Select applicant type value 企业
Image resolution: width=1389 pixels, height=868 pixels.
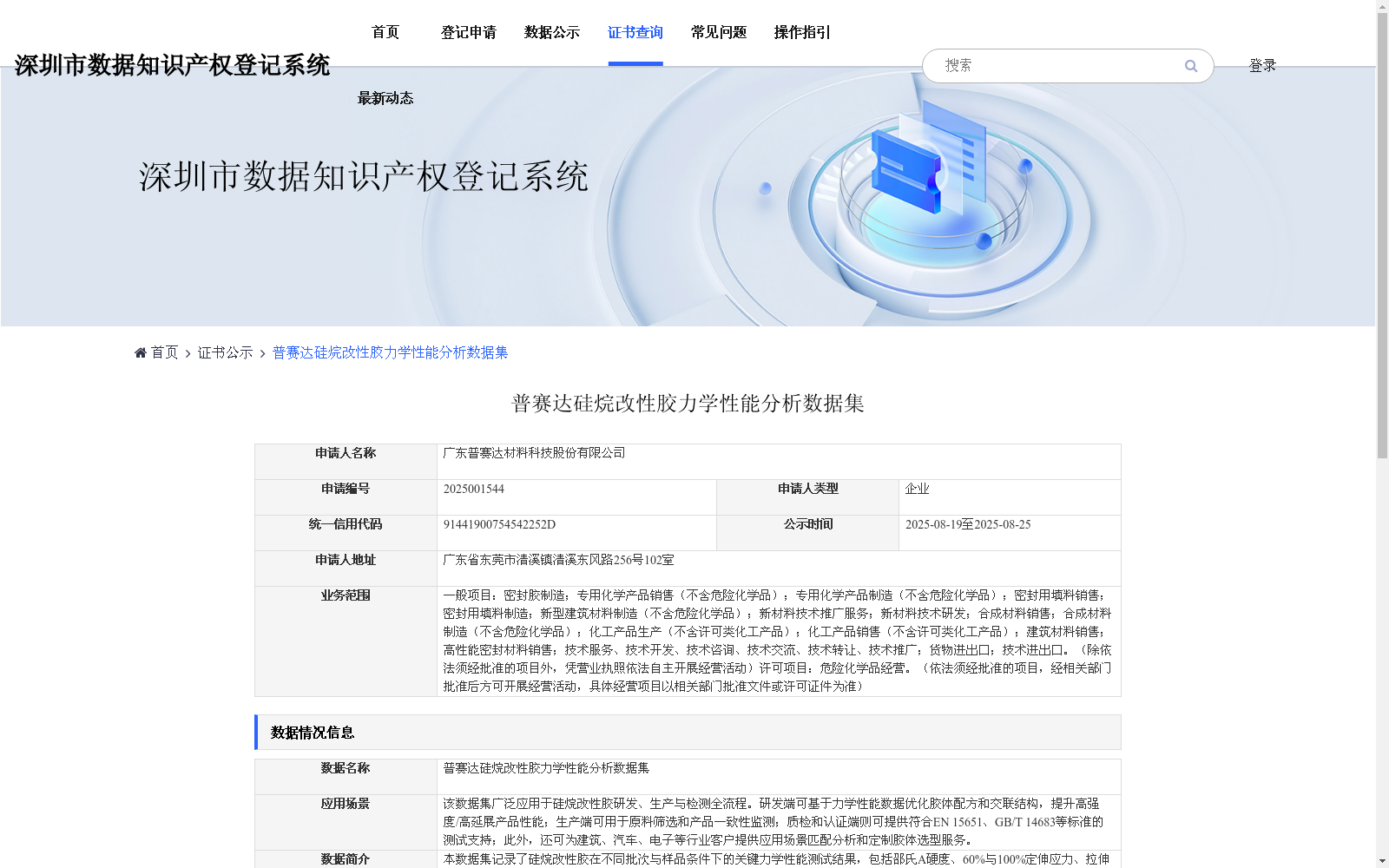917,489
